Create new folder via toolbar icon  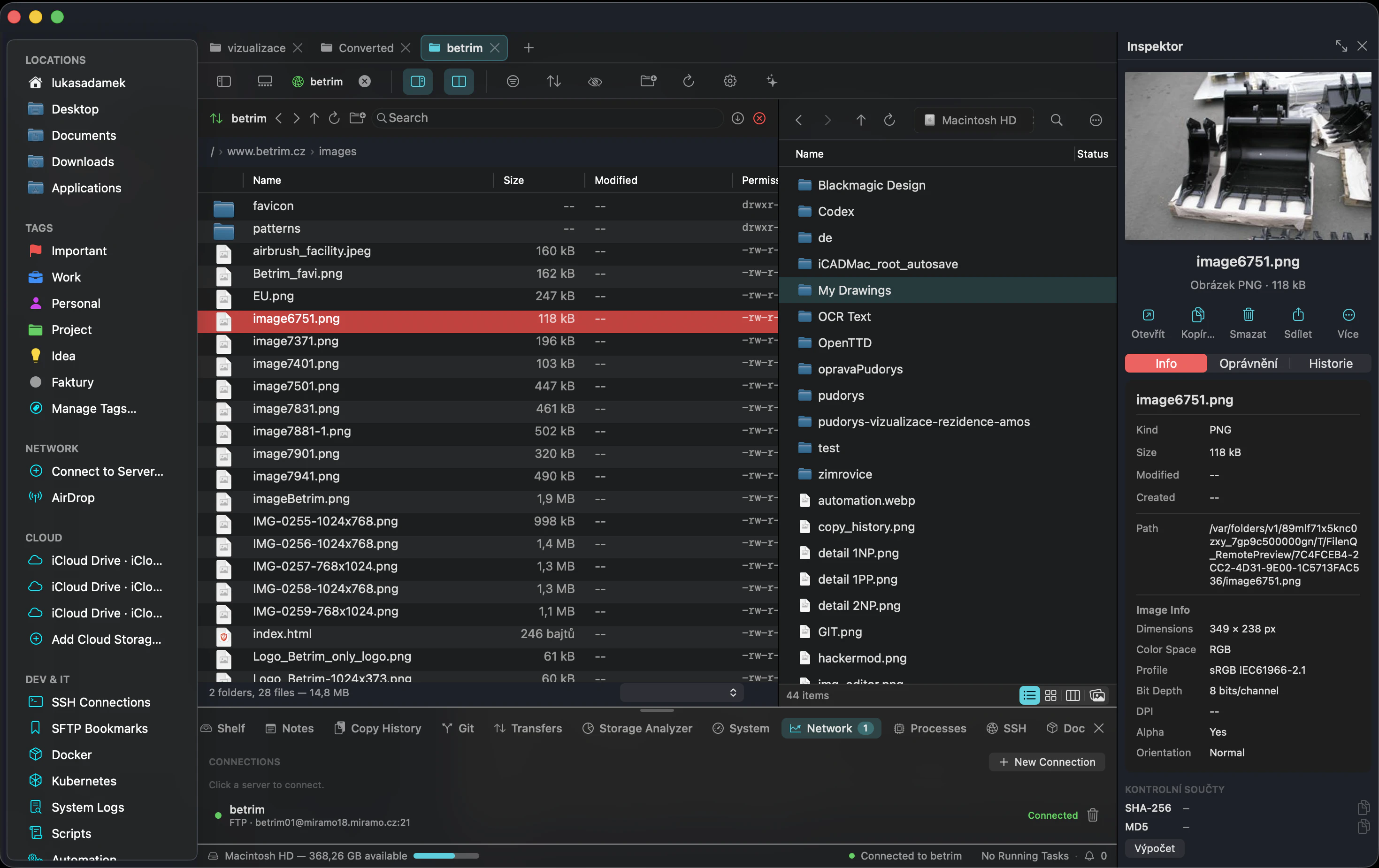tap(648, 81)
